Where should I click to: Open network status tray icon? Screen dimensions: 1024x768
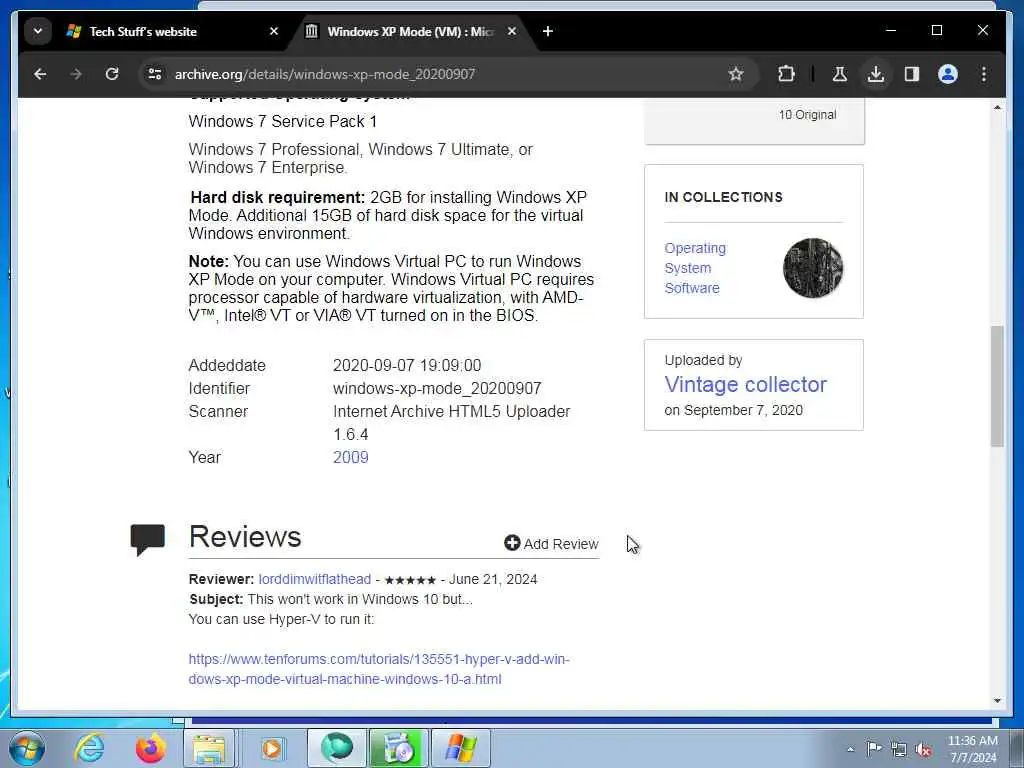point(899,749)
